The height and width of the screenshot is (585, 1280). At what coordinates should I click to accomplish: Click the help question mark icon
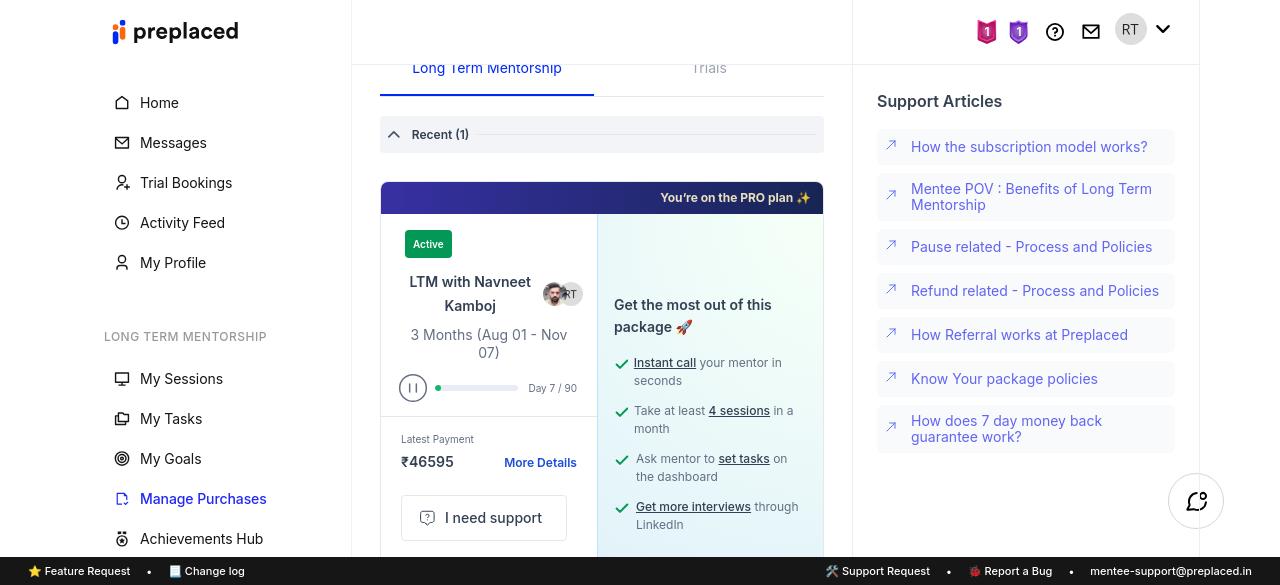(1054, 32)
